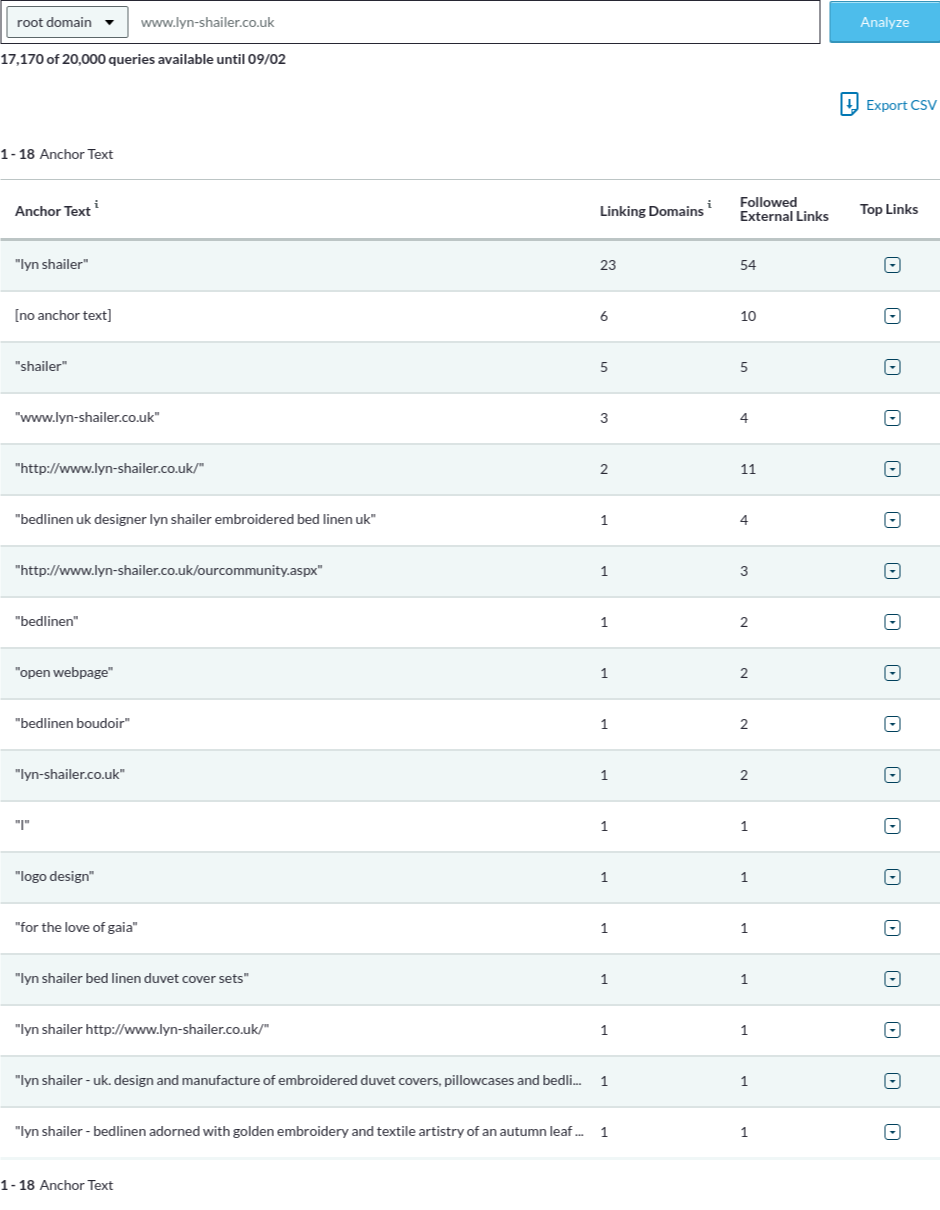Expand top links for "bedlinen boudoir" row
Screen dimensions: 940x1210
(x=893, y=724)
